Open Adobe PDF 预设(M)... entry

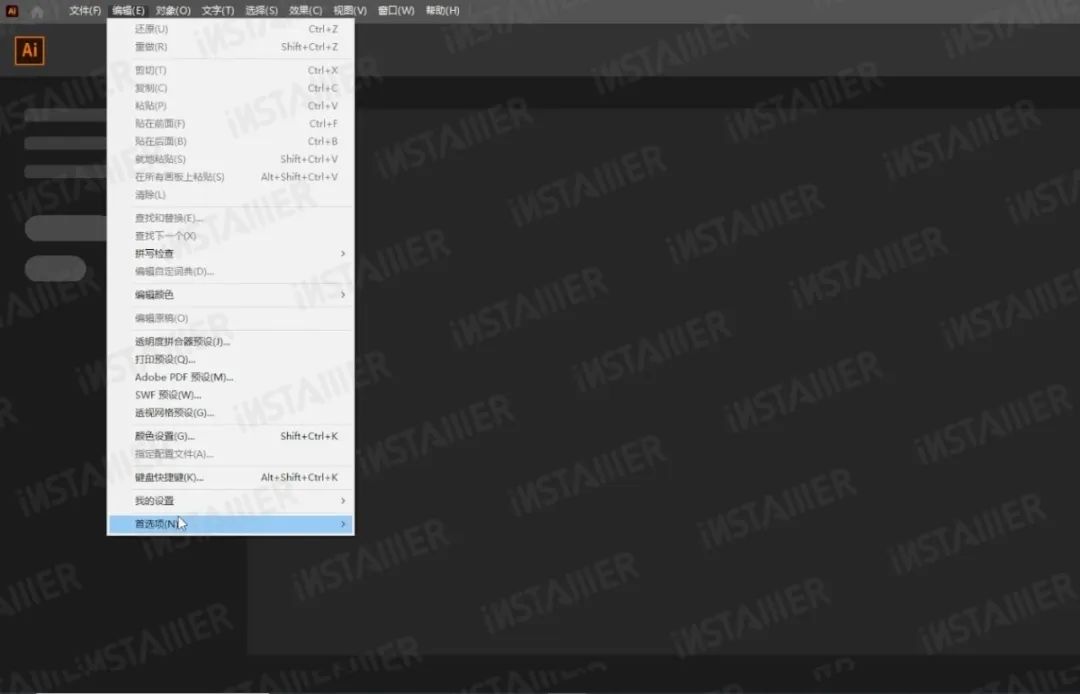point(231,377)
